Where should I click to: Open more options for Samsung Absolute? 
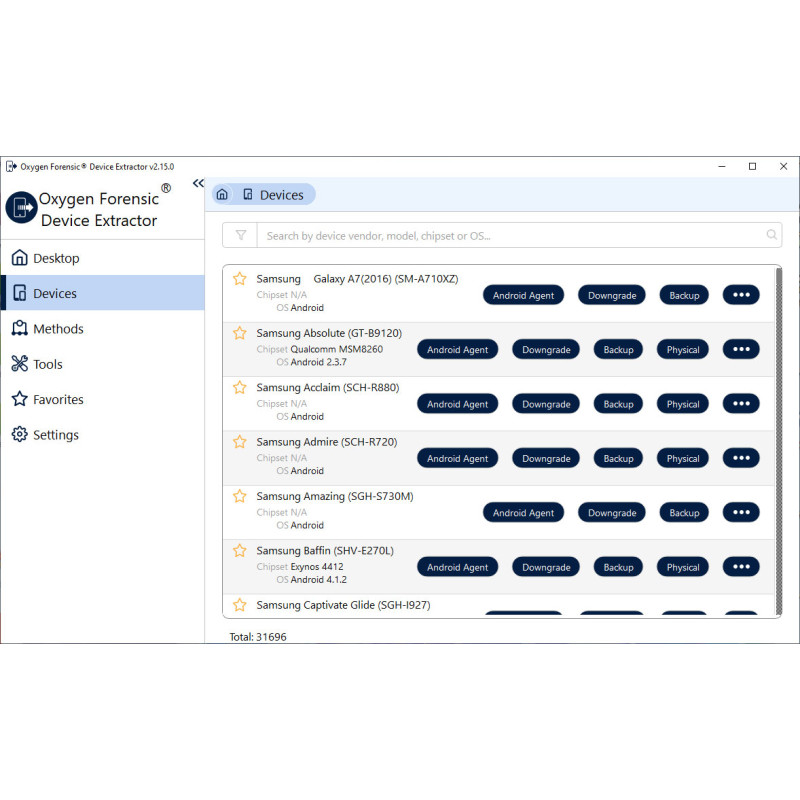[x=741, y=349]
